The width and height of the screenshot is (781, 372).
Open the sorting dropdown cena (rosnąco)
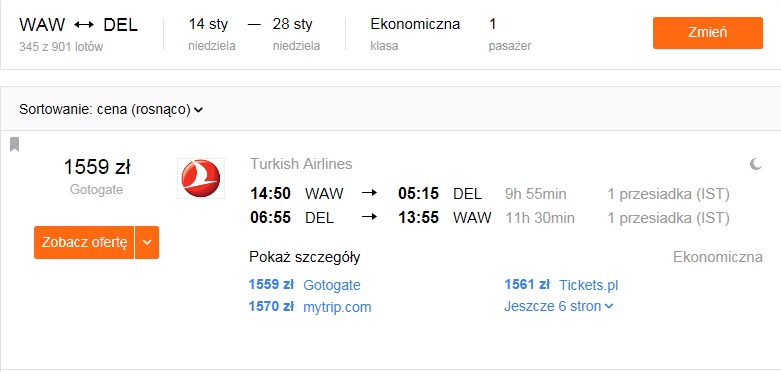tap(111, 109)
